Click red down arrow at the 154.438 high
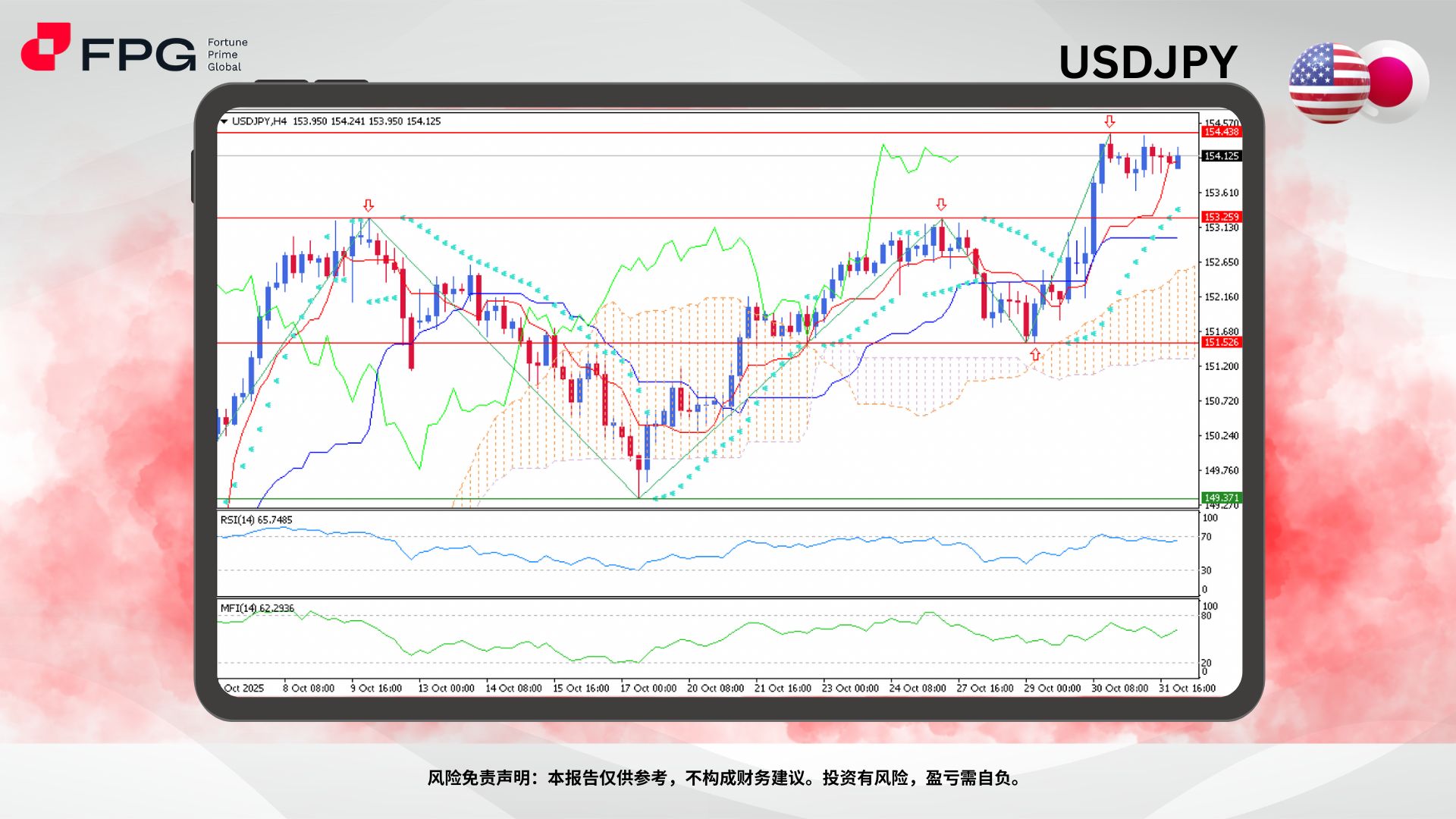This screenshot has width=1456, height=819. 1109,121
